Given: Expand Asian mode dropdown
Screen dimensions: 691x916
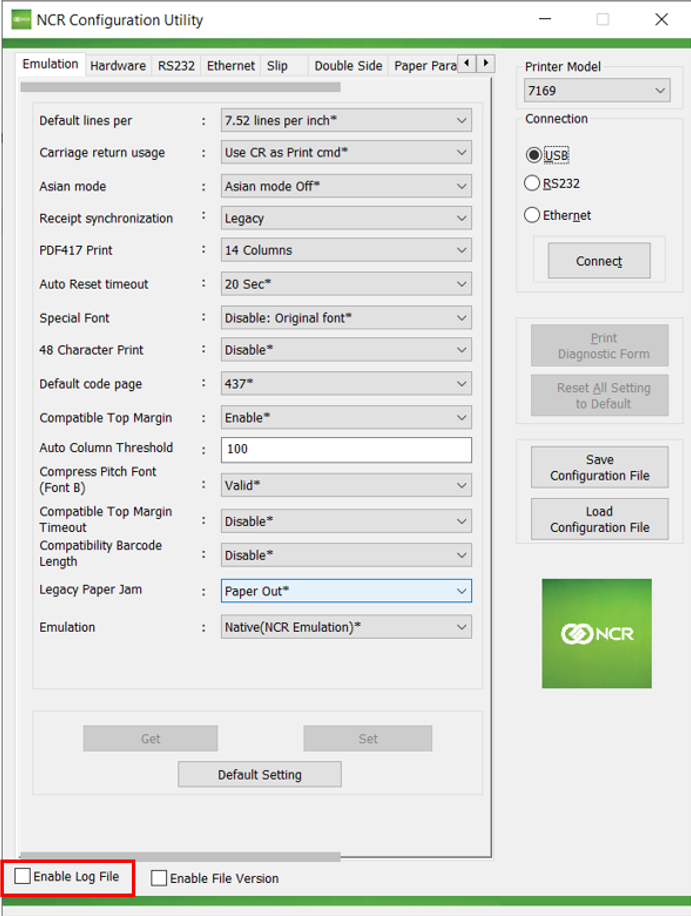Looking at the screenshot, I should click(346, 186).
